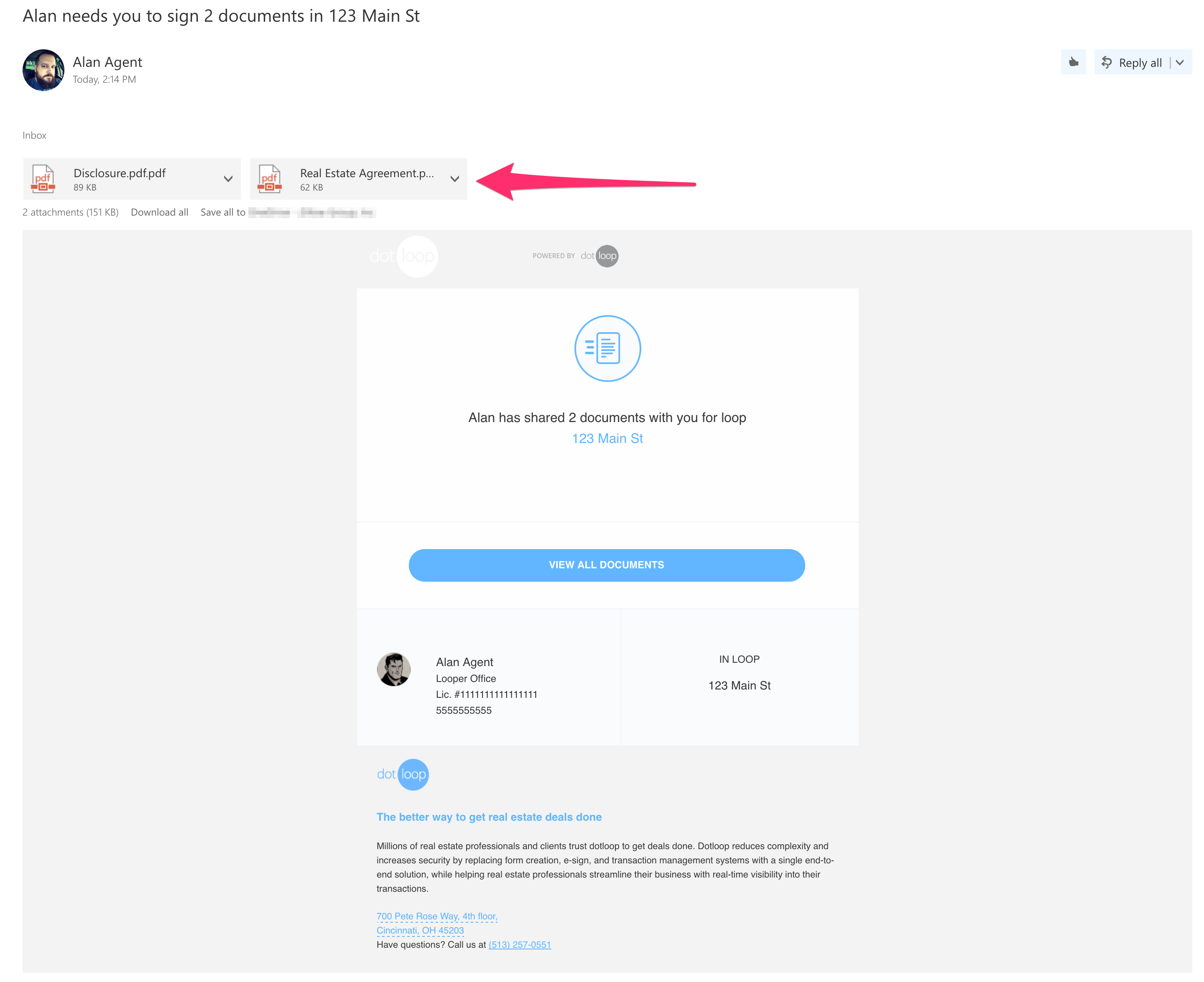
Task: Click the Reply all arrow icon
Action: (x=1107, y=63)
